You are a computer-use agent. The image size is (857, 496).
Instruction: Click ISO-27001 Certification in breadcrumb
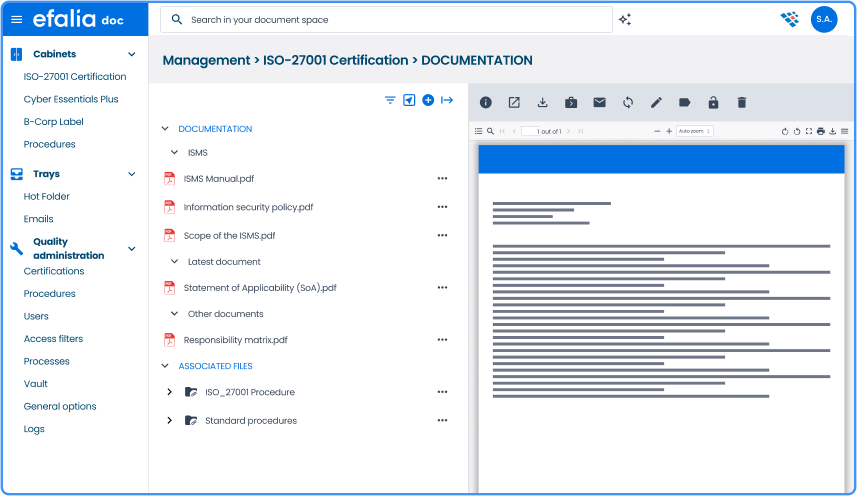pos(336,60)
